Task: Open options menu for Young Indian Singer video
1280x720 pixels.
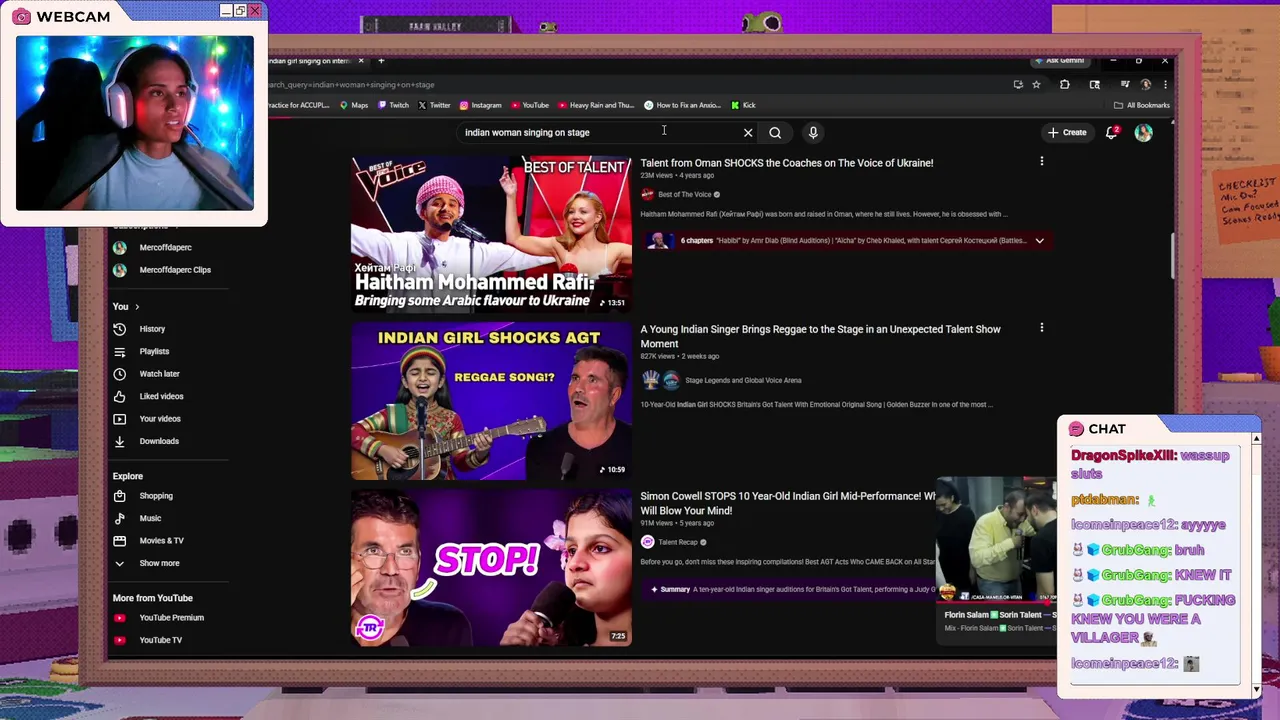Action: (1041, 327)
